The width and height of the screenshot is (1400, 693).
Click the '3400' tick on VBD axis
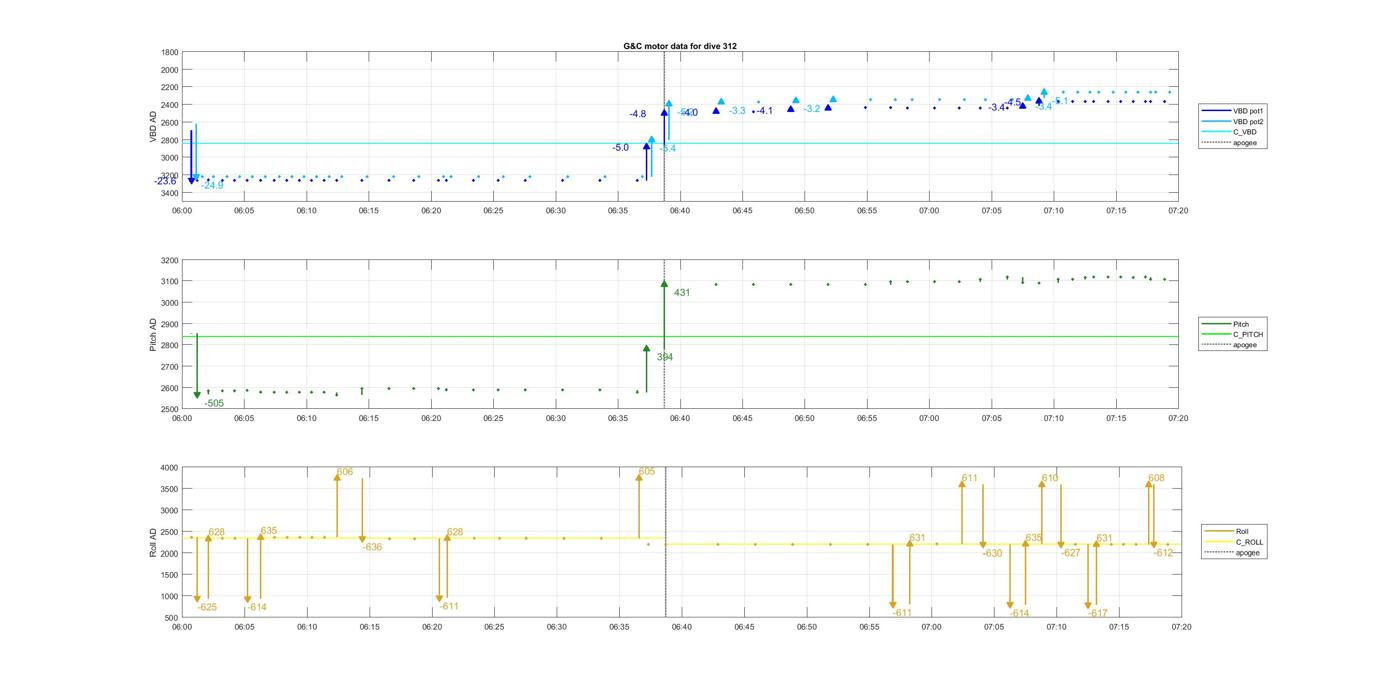(x=169, y=192)
